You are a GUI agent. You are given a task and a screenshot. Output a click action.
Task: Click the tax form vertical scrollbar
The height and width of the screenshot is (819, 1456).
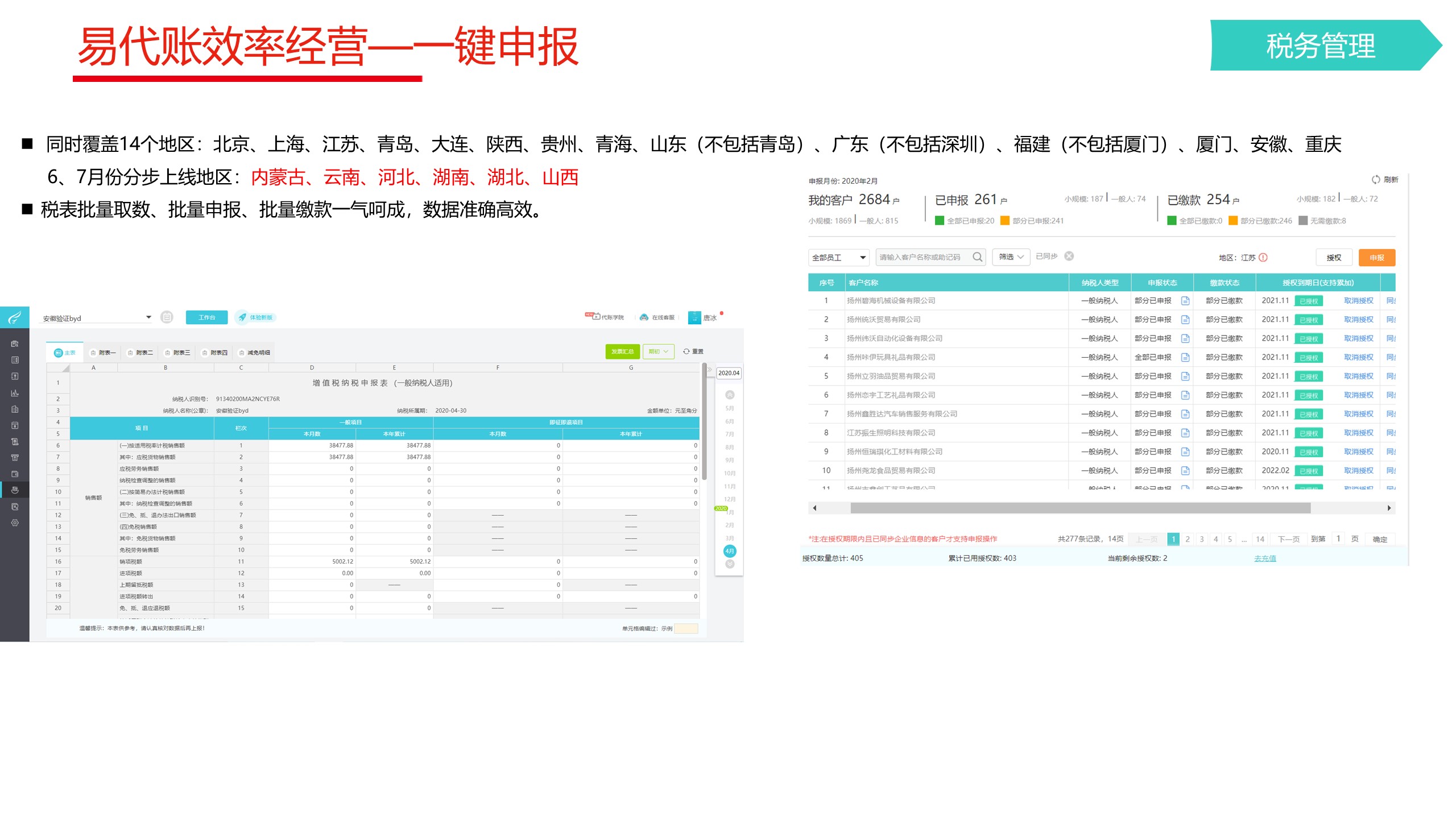point(704,422)
